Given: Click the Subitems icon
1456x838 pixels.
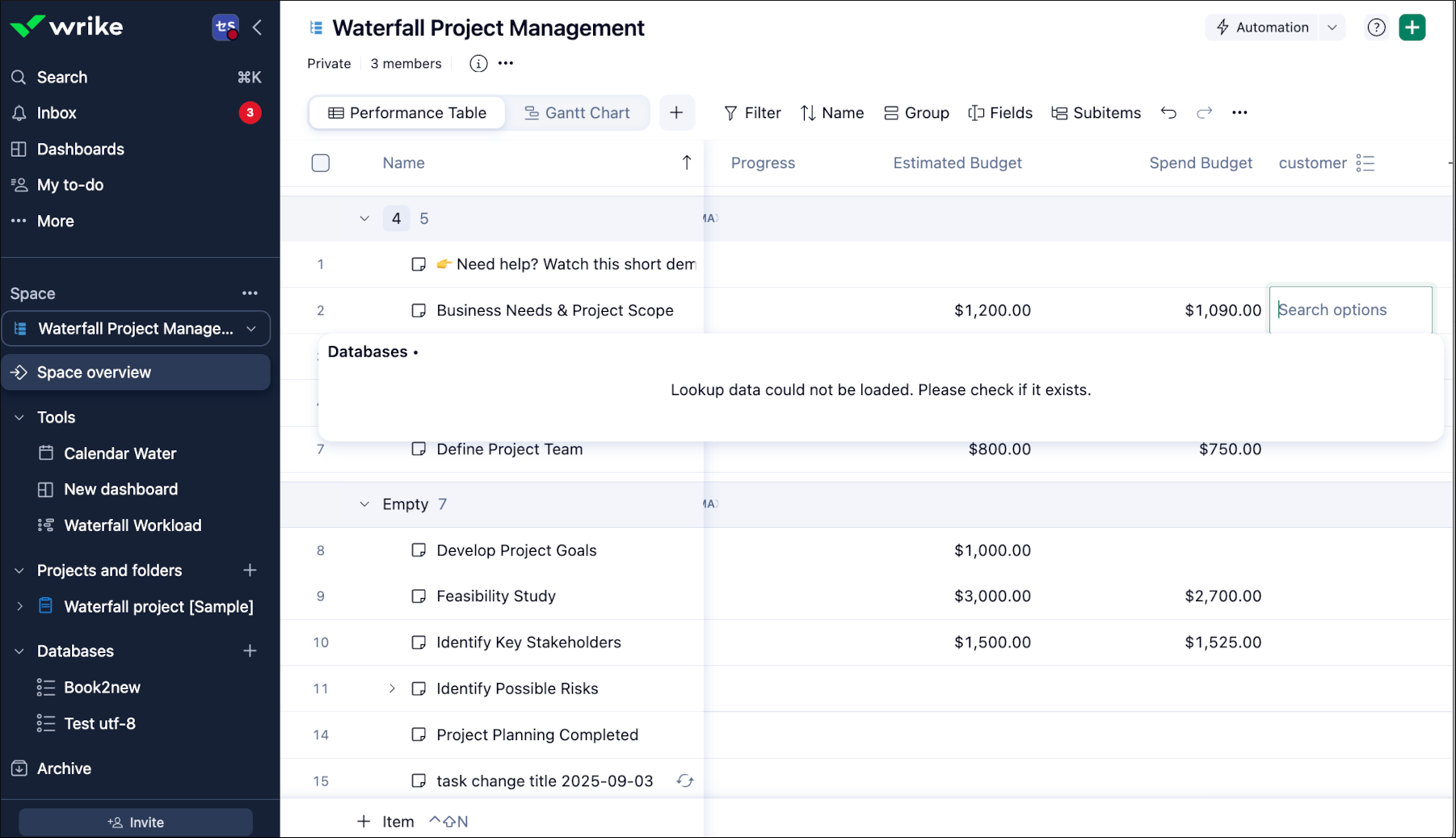Looking at the screenshot, I should point(1059,113).
